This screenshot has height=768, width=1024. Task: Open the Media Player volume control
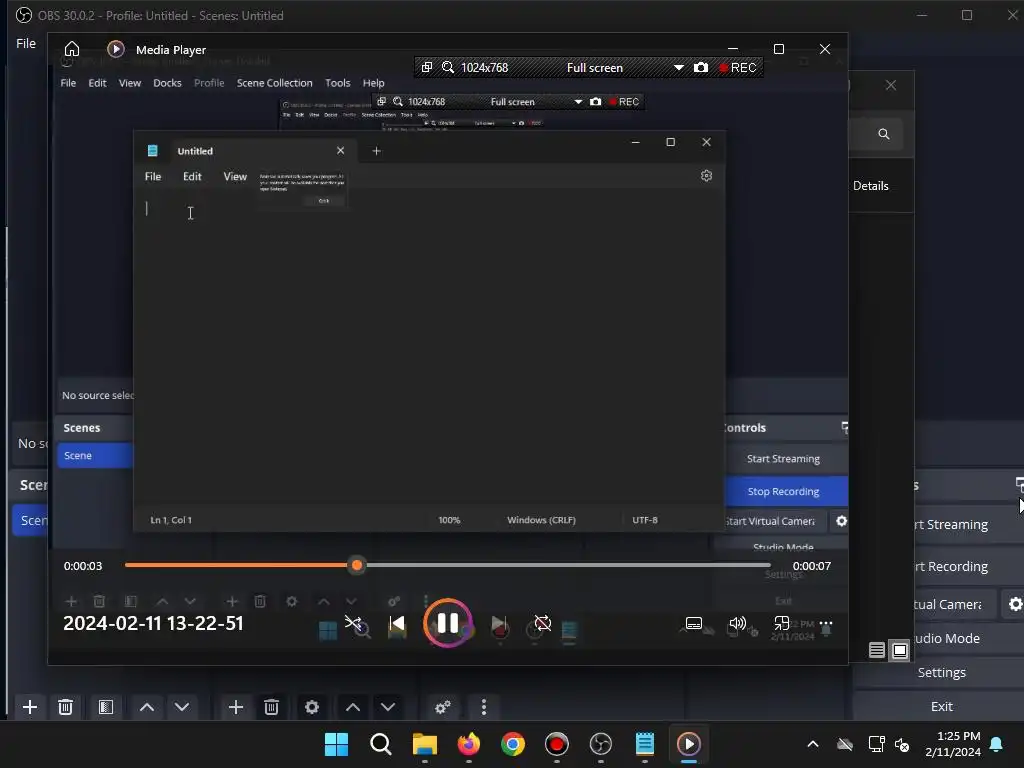coord(738,624)
